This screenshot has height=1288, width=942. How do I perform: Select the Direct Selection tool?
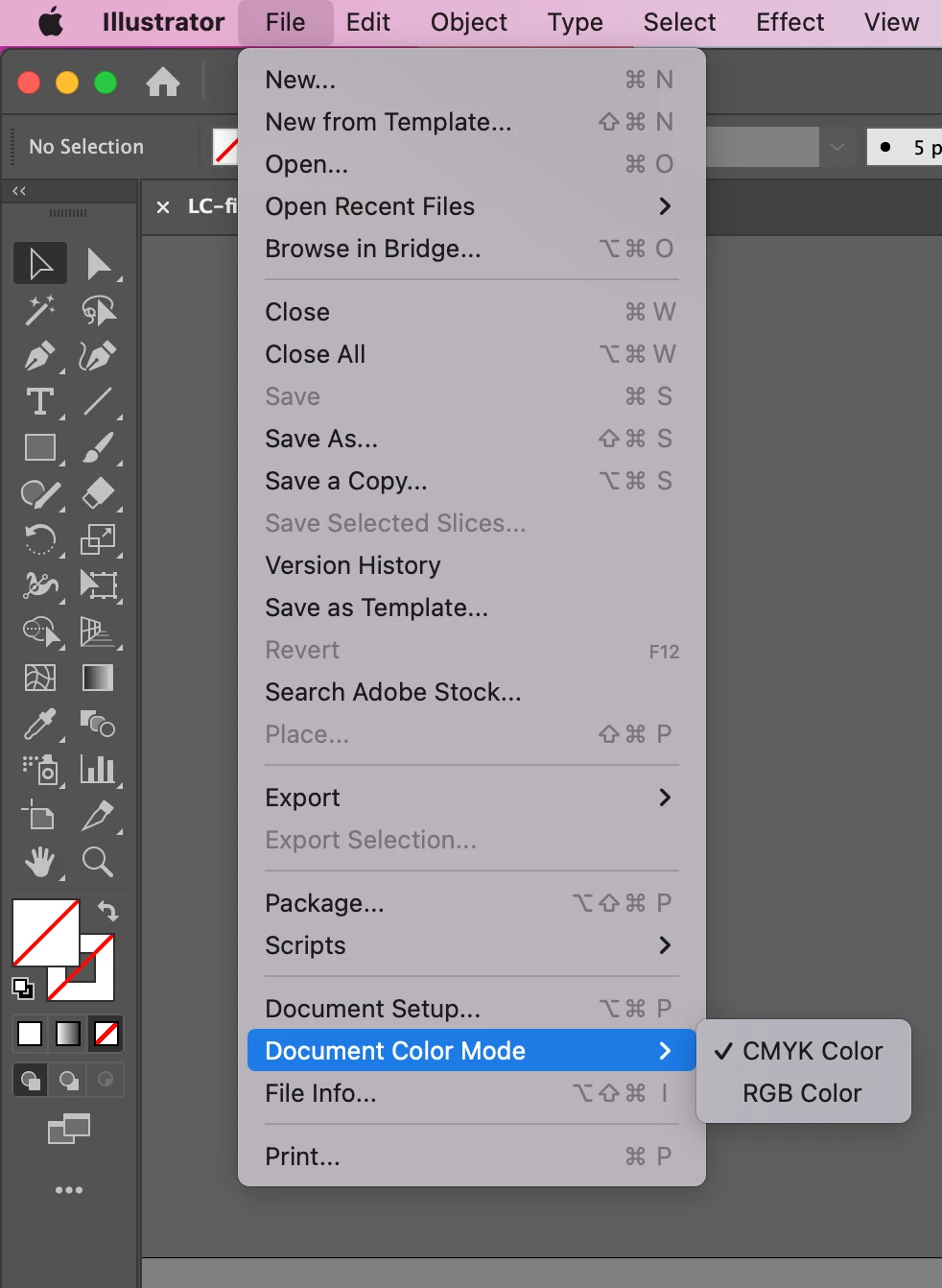point(98,263)
